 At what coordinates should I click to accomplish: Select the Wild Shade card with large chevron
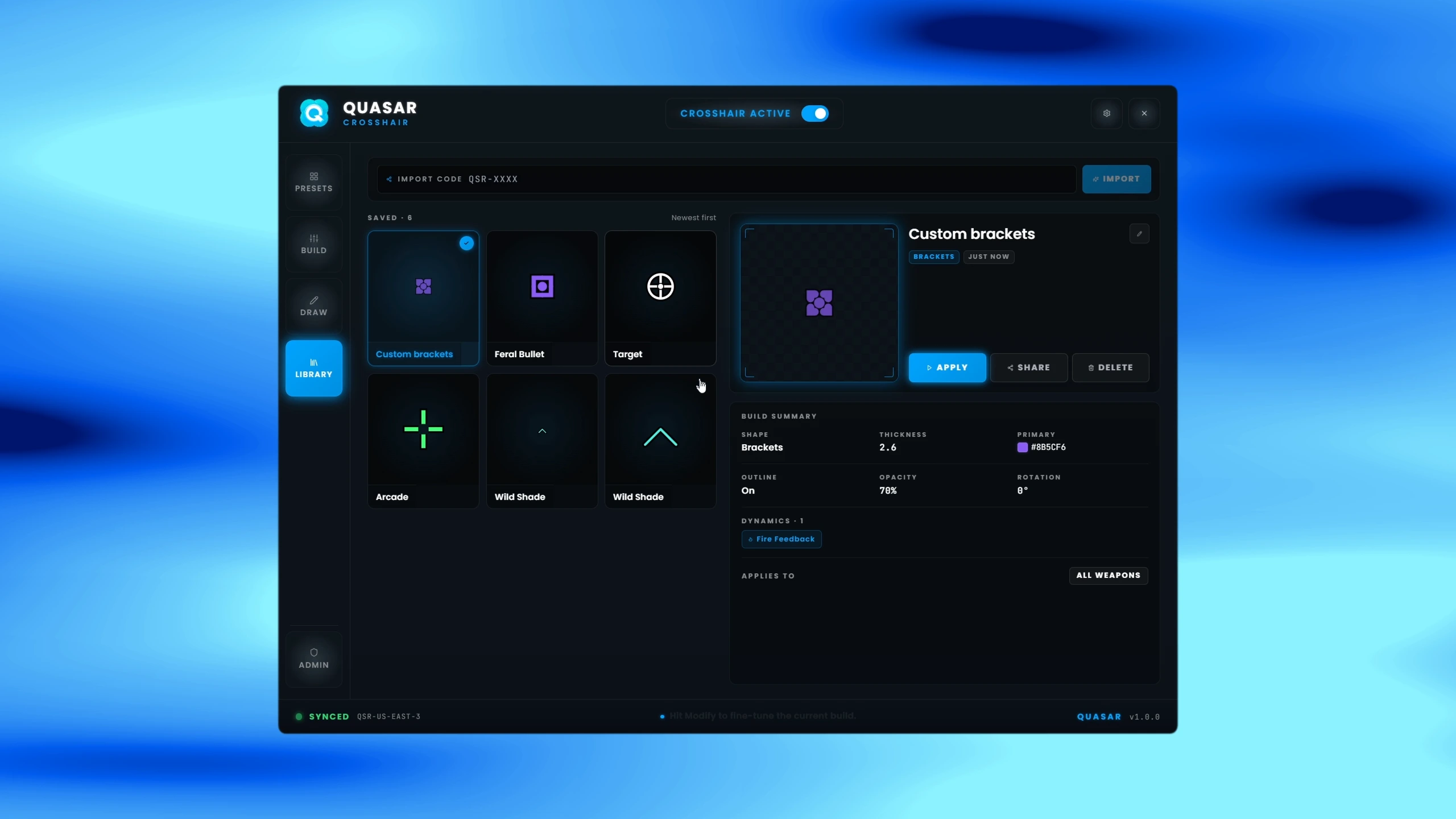tap(660, 441)
